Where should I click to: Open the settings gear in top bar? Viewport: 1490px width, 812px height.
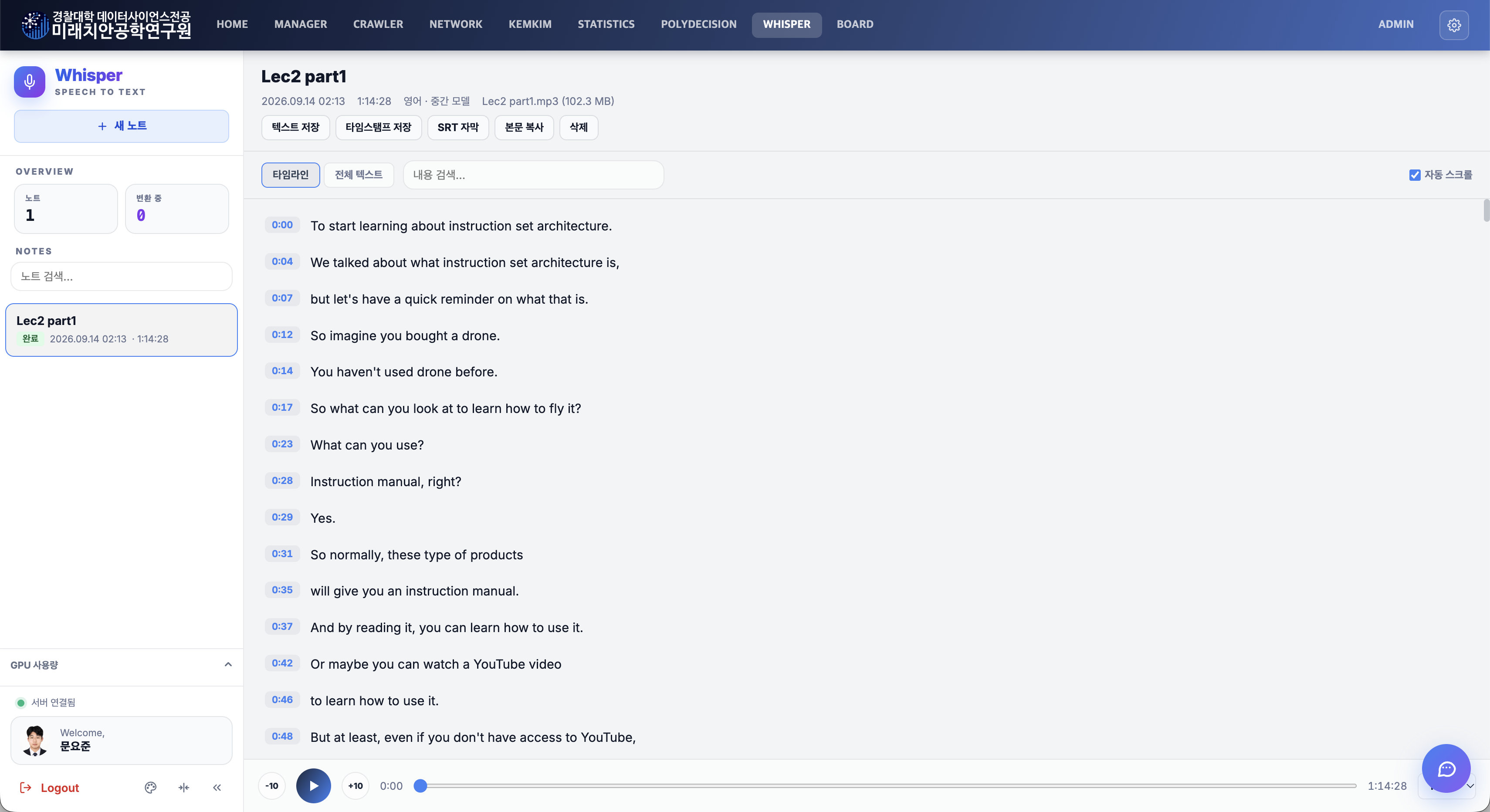(x=1453, y=25)
